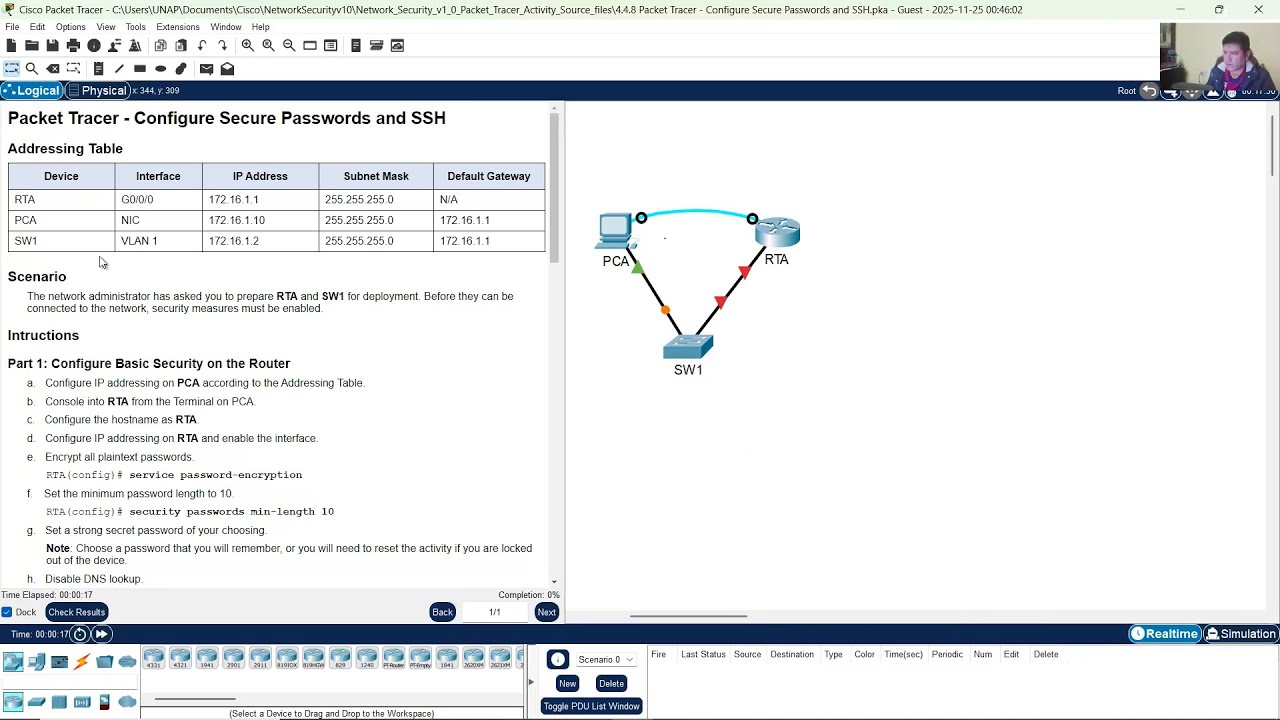The height and width of the screenshot is (720, 1280).
Task: Click the scenario information icon
Action: (x=558, y=659)
